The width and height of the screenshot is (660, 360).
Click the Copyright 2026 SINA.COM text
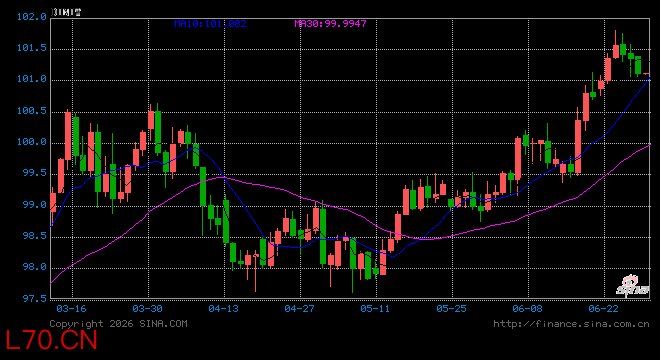pyautogui.click(x=119, y=324)
